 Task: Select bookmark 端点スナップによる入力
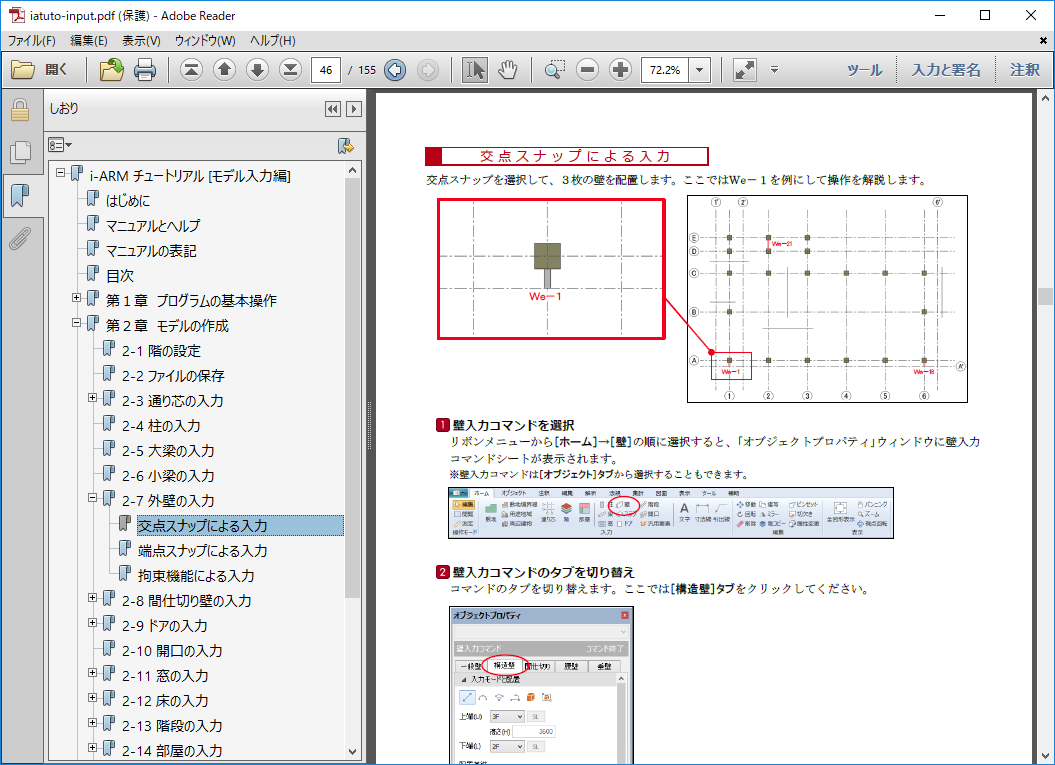[202, 550]
